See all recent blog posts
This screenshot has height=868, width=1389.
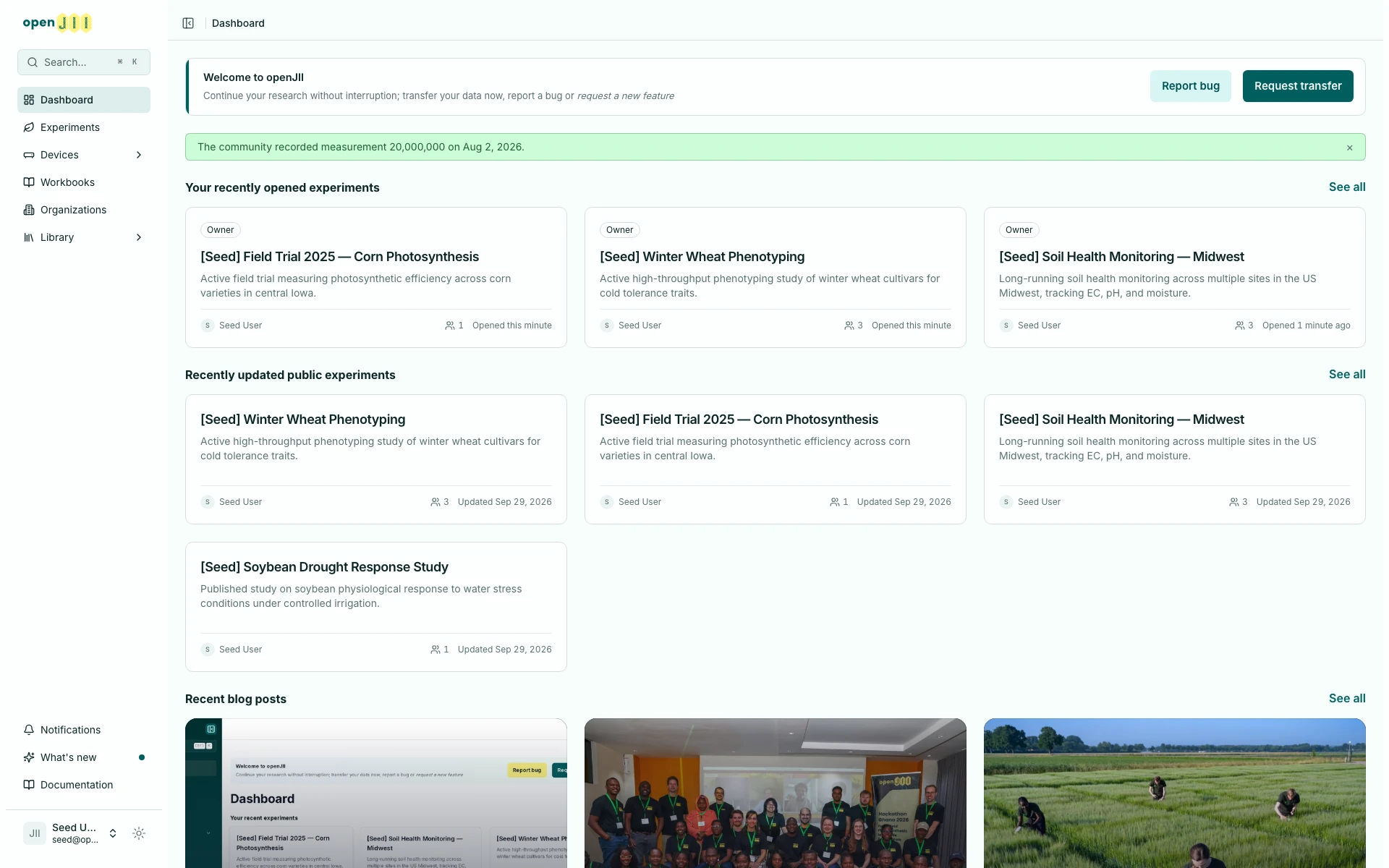point(1347,698)
